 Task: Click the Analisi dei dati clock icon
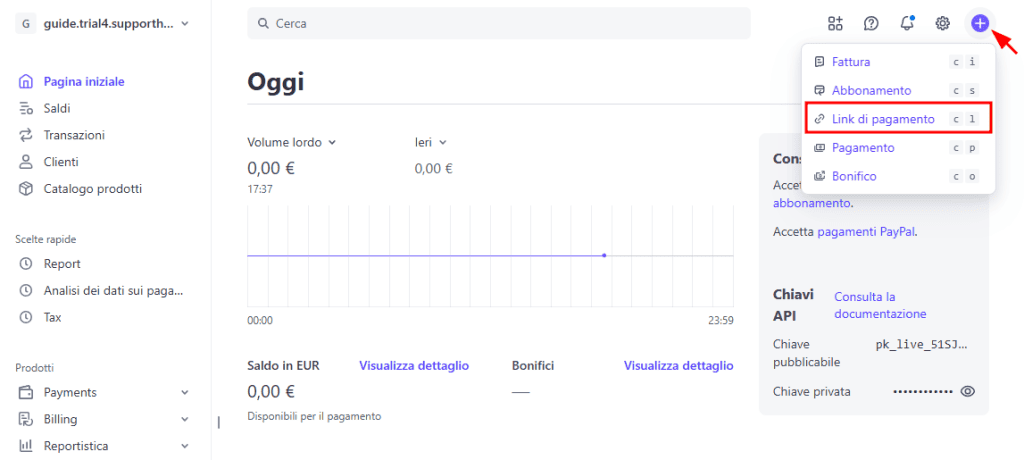(x=25, y=291)
